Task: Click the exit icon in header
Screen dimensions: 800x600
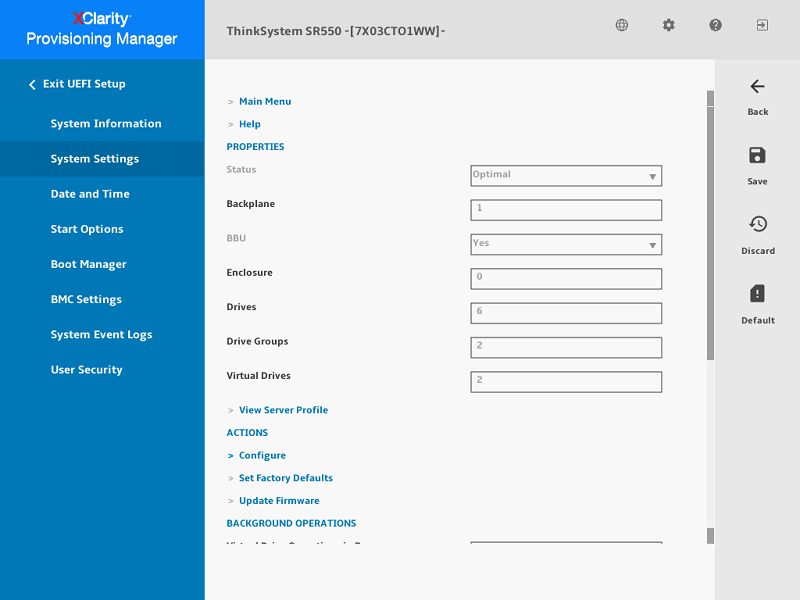Action: (x=762, y=25)
